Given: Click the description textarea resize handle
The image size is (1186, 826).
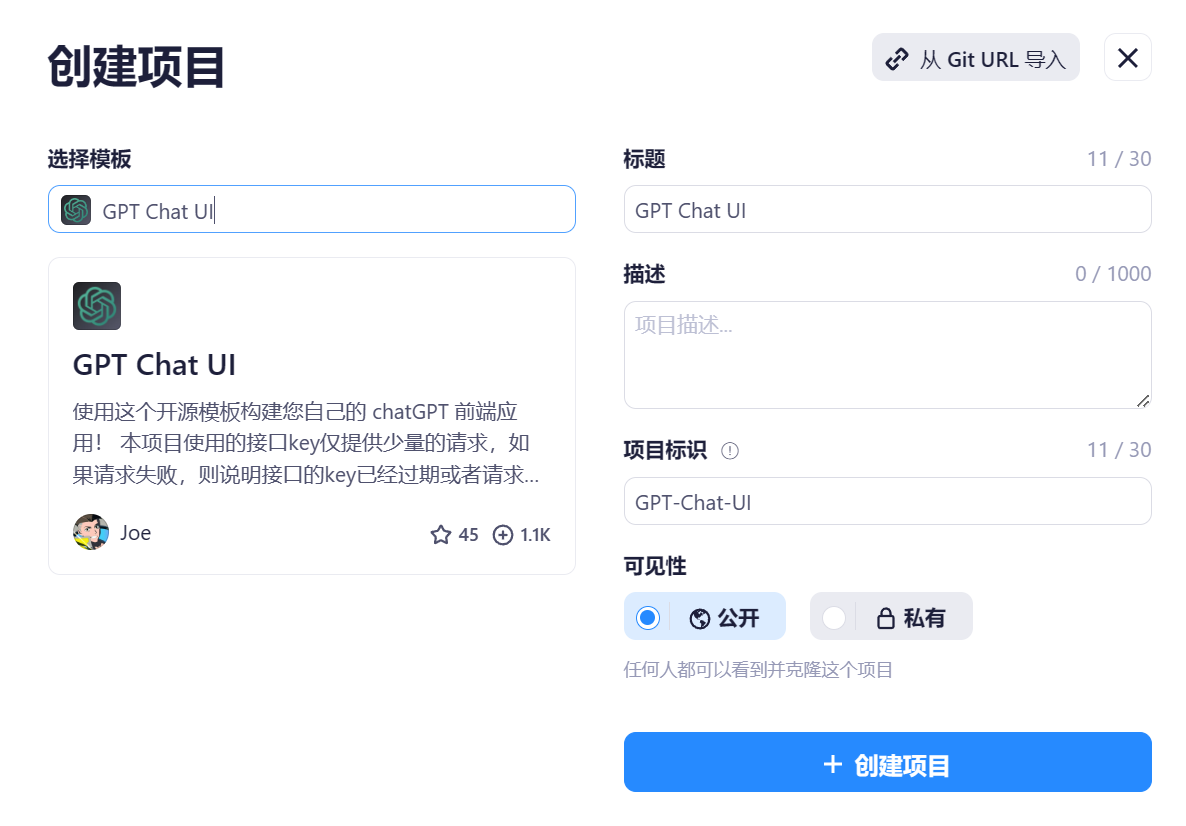Looking at the screenshot, I should (1143, 400).
